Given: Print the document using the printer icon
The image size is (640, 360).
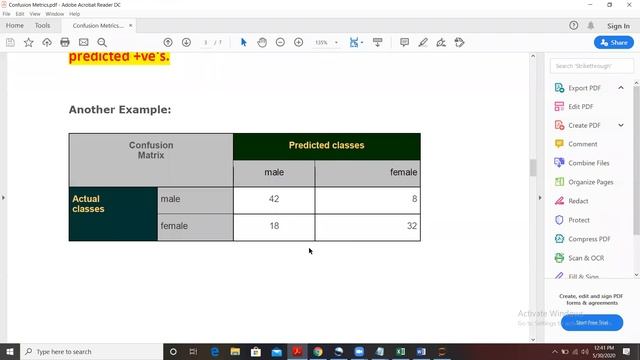Looking at the screenshot, I should tap(65, 42).
